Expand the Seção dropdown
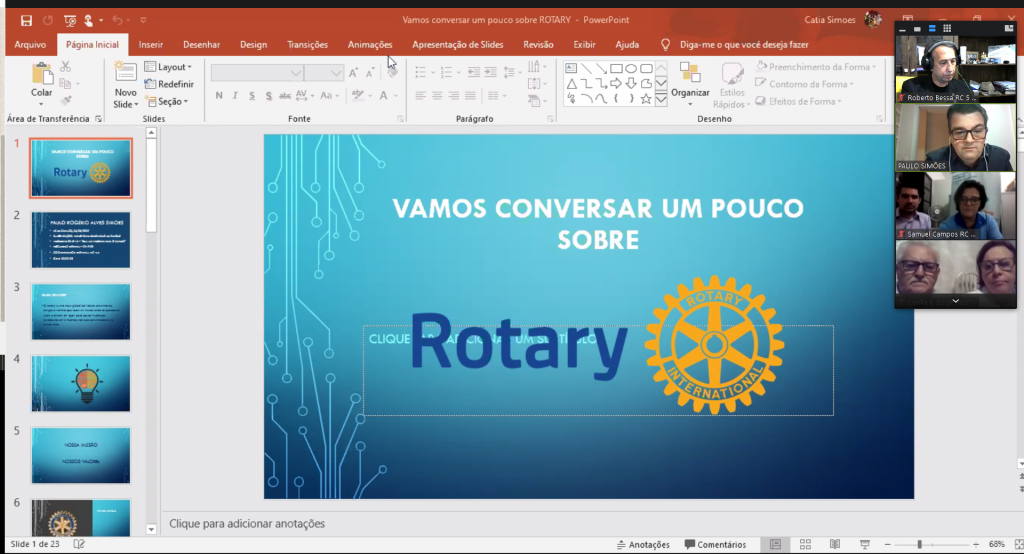1024x554 pixels. pyautogui.click(x=169, y=101)
